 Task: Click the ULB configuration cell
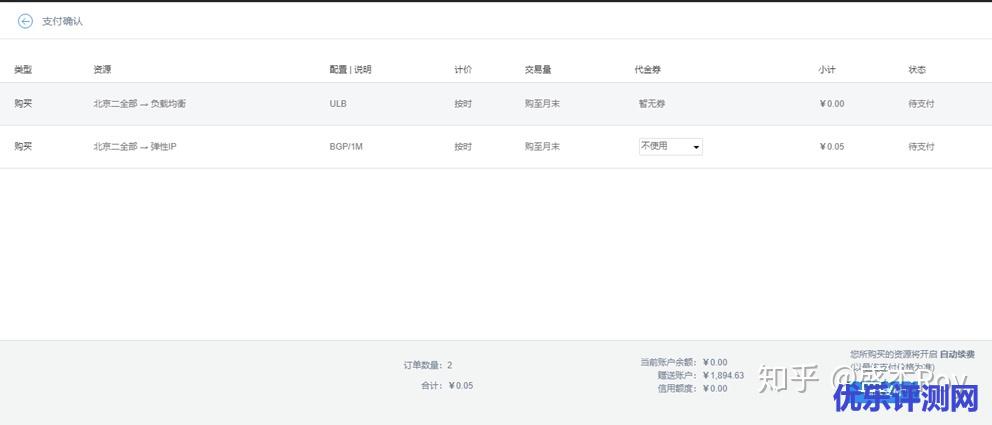338,103
